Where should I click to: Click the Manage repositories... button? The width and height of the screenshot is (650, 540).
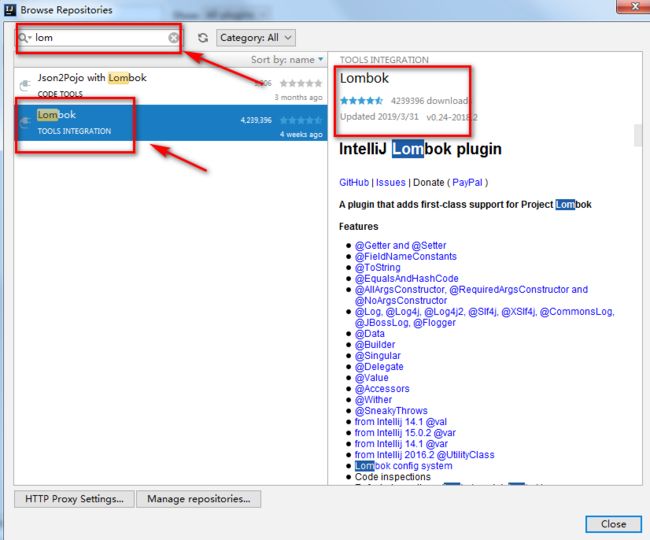[199, 499]
